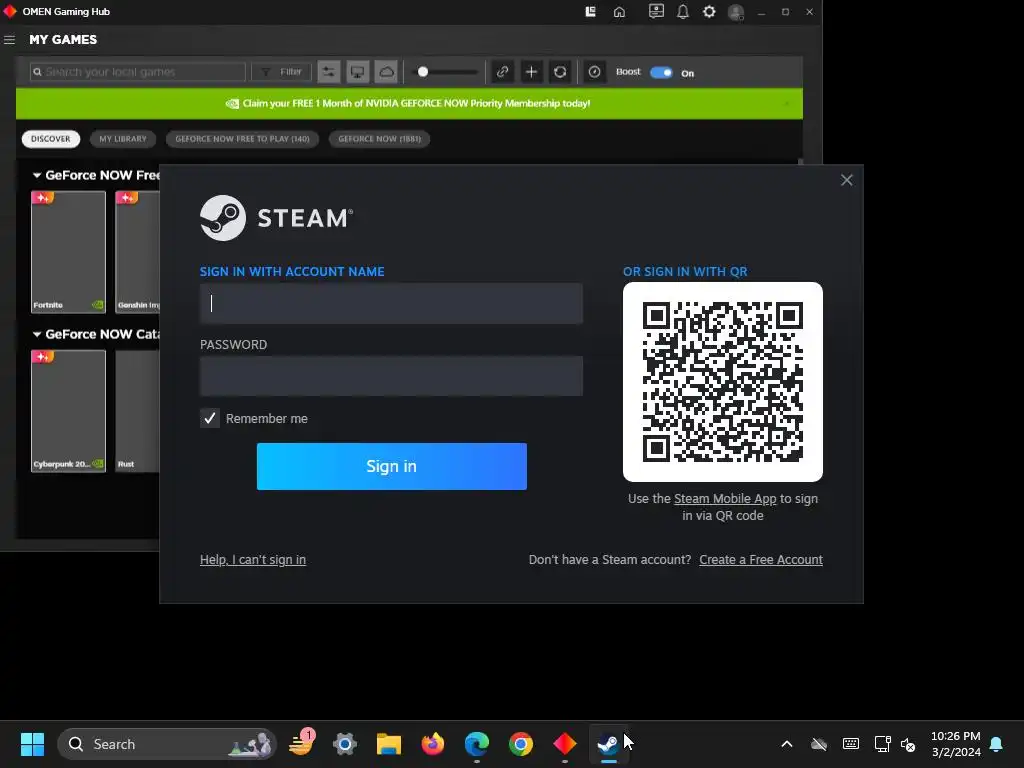The height and width of the screenshot is (768, 1024).
Task: Open the taskbar app with badge 1
Action: click(301, 744)
